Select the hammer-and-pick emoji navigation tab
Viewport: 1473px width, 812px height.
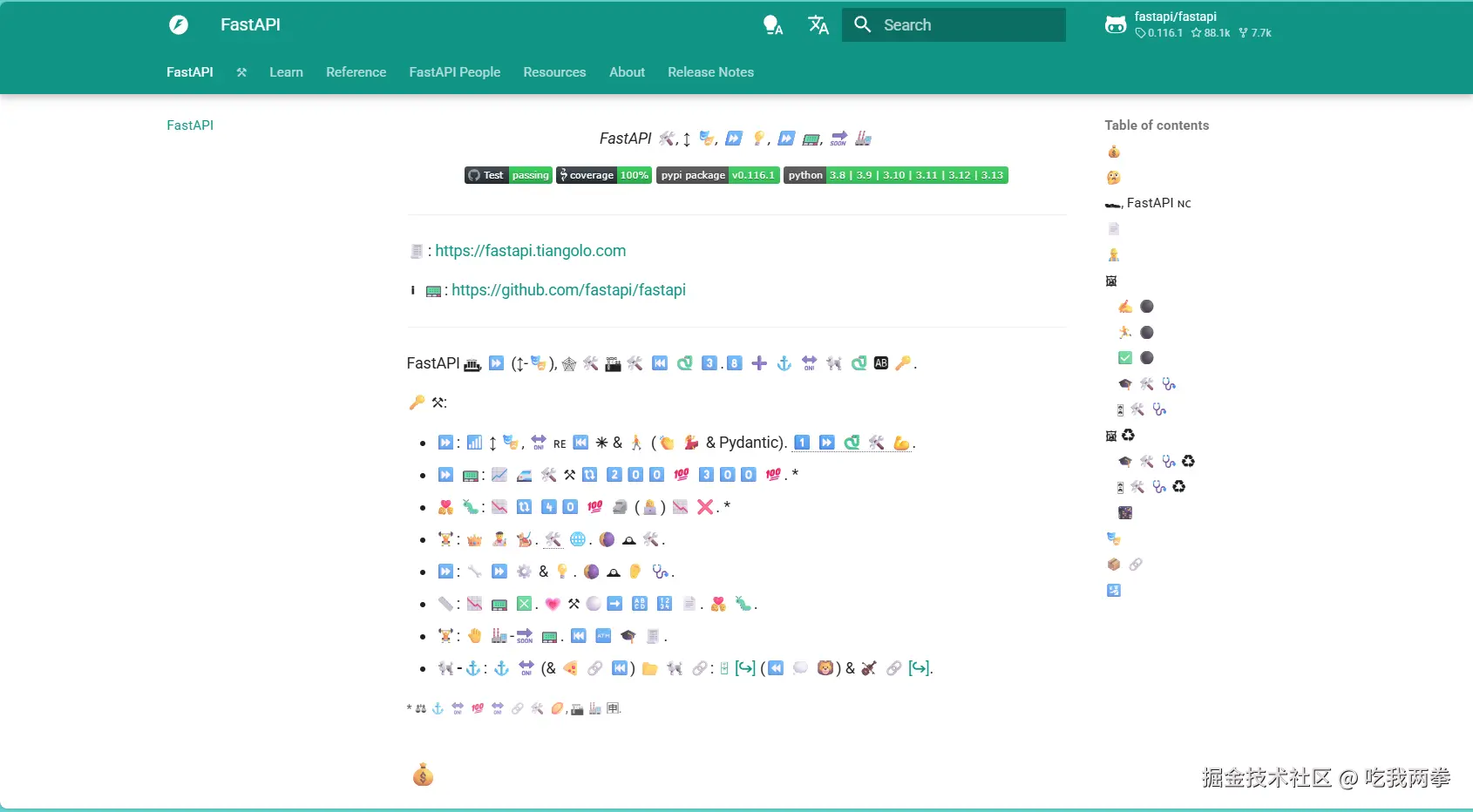241,72
